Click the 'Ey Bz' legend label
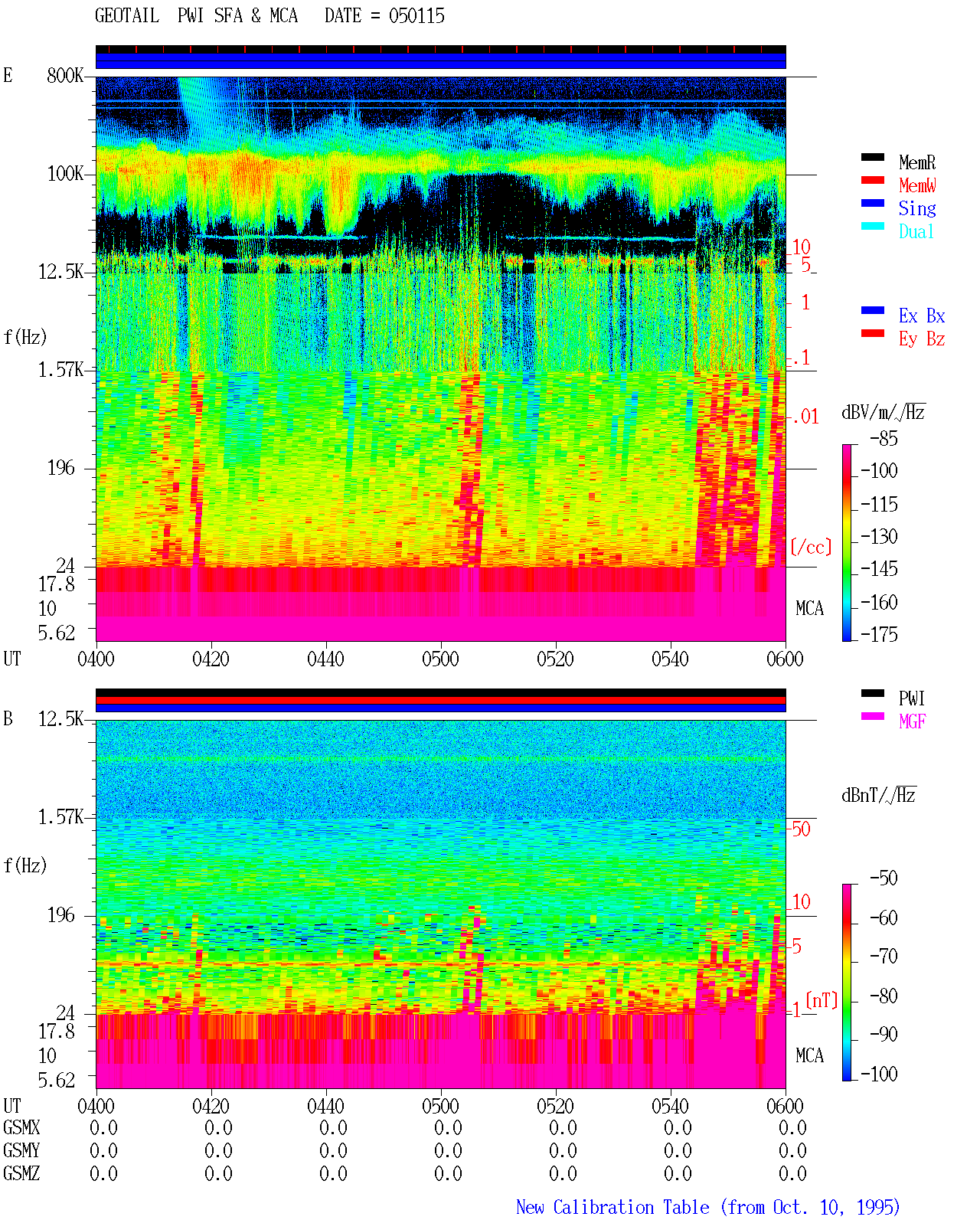This screenshot has height=1220, width=980. pos(922,339)
